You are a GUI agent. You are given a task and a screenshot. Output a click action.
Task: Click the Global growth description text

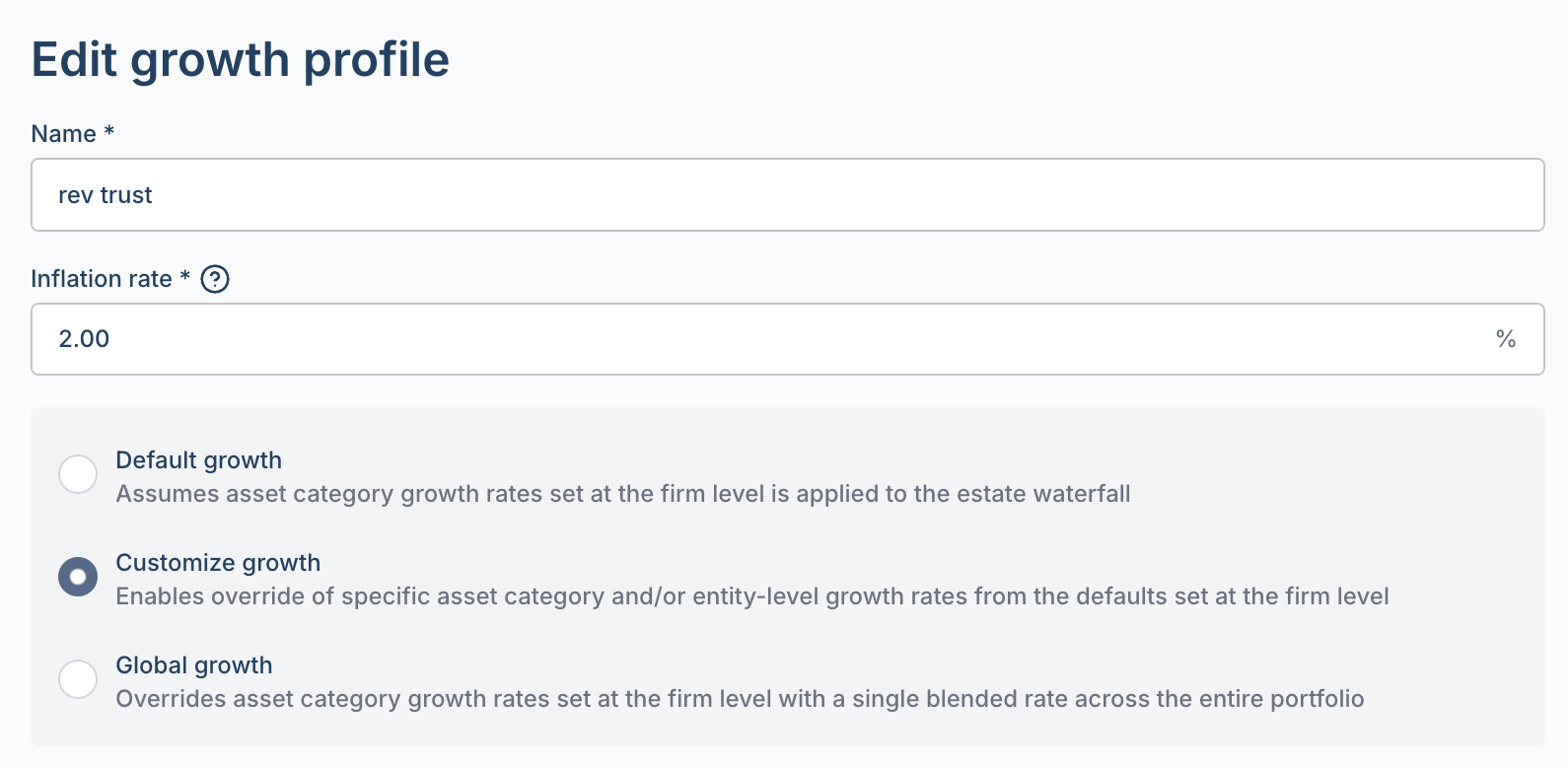click(740, 699)
